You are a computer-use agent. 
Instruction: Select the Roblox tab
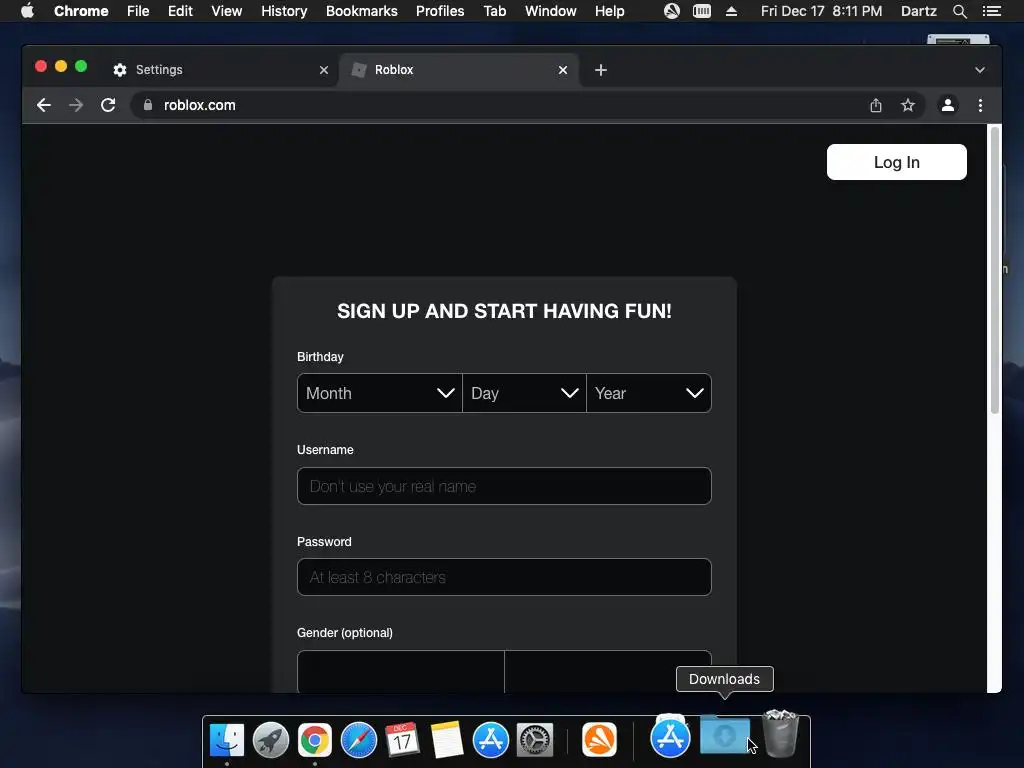click(x=459, y=70)
